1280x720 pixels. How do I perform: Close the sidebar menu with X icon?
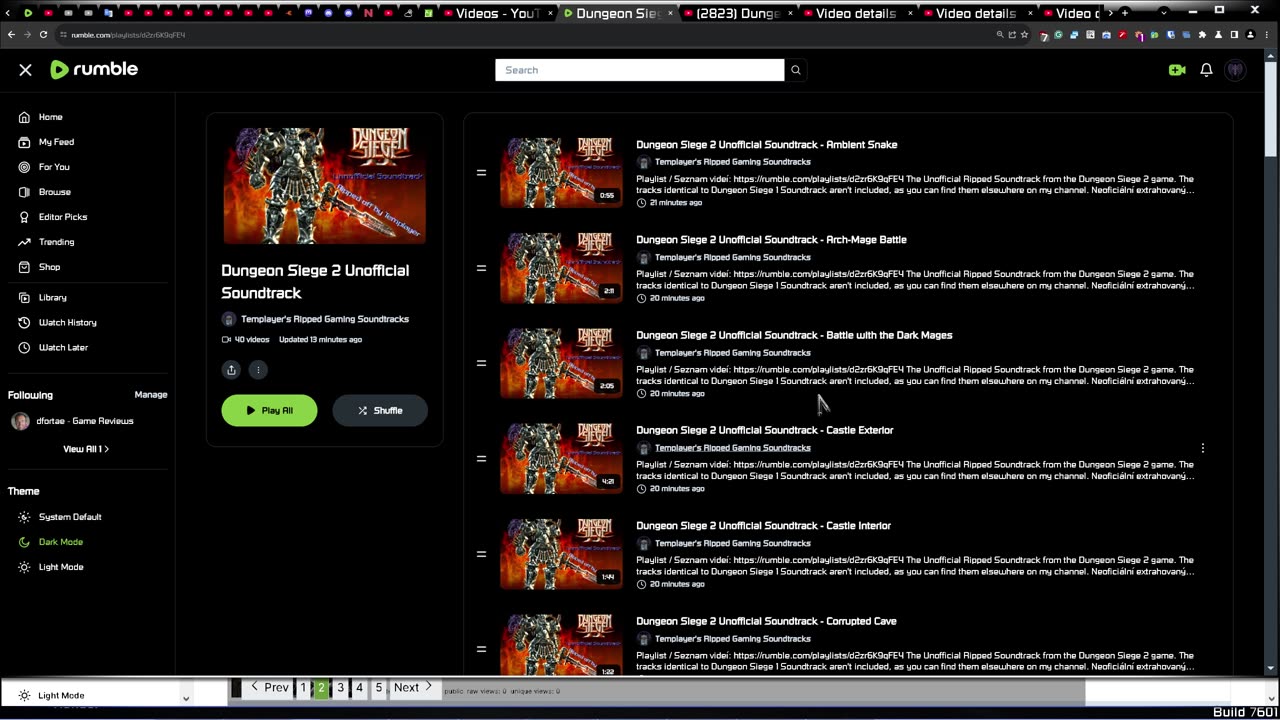(25, 70)
